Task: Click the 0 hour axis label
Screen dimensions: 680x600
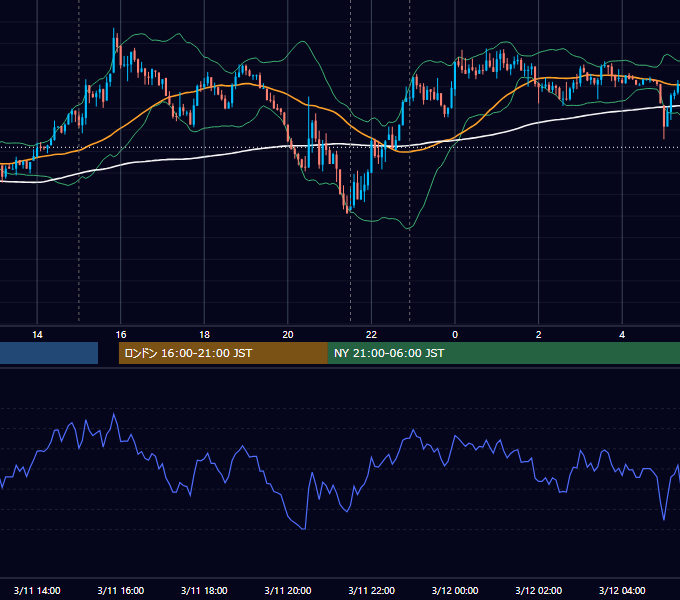Action: [455, 335]
